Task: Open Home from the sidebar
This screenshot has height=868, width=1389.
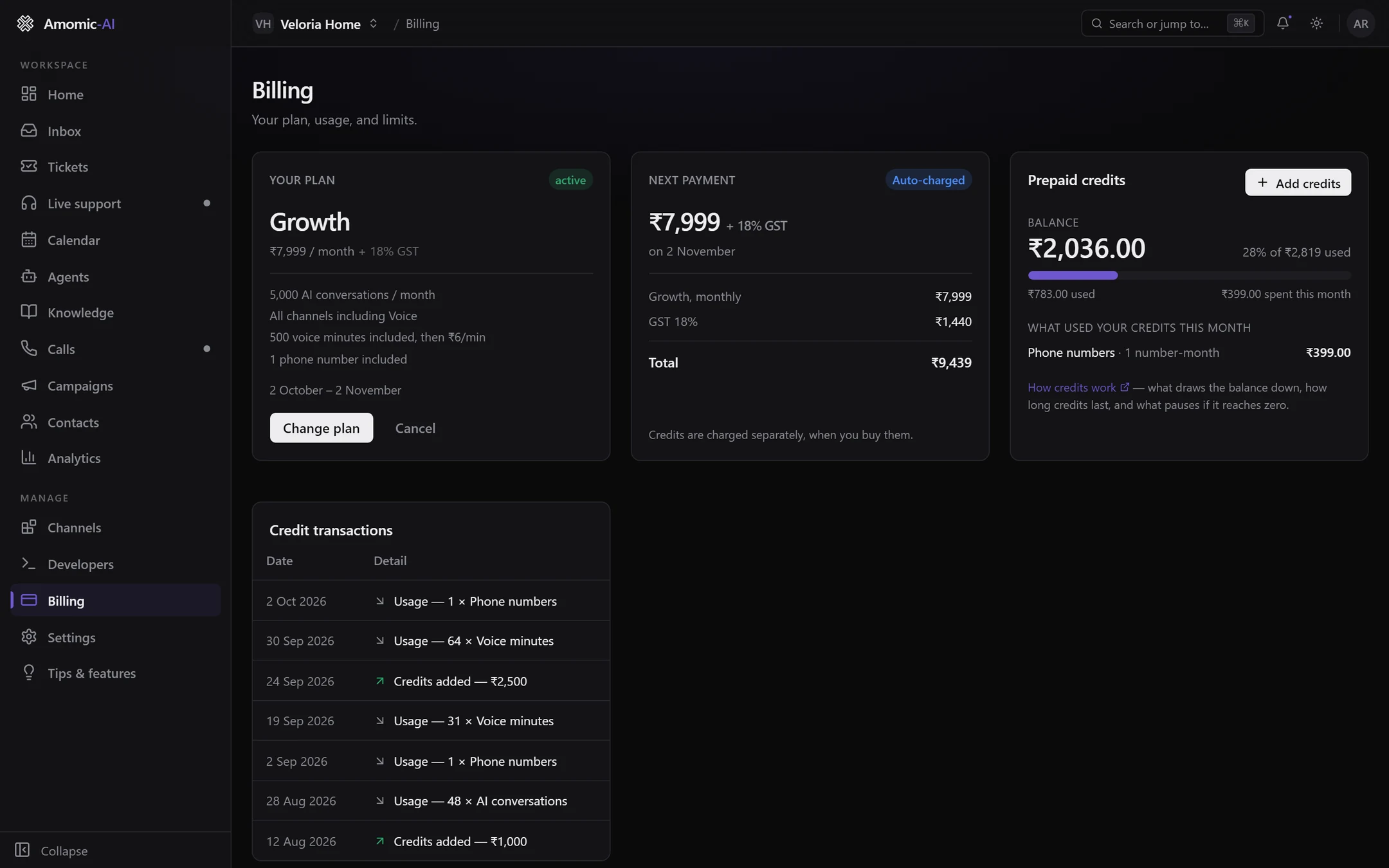Action: 116,95
